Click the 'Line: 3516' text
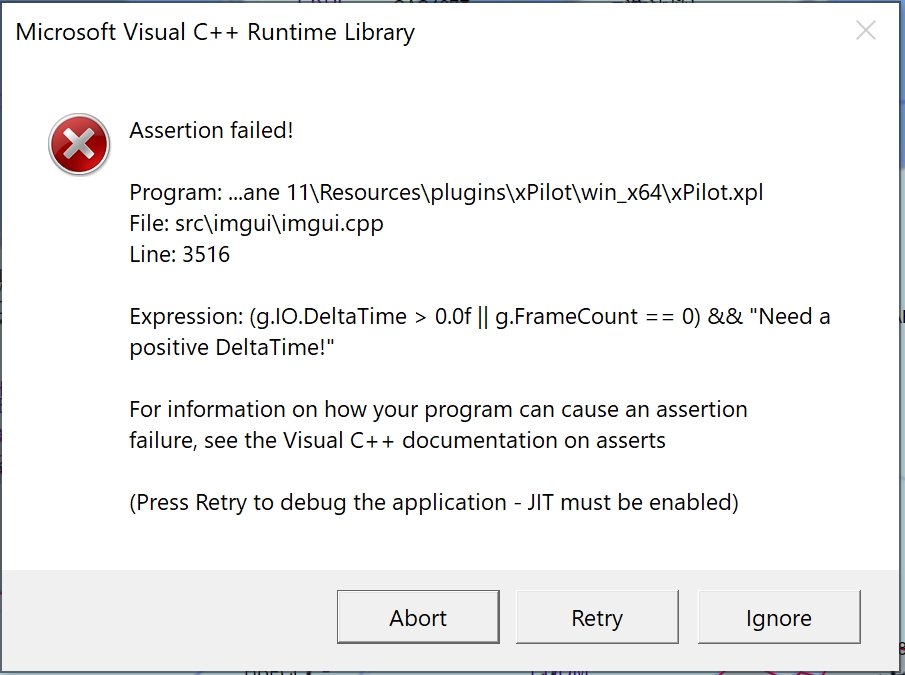 pos(180,255)
